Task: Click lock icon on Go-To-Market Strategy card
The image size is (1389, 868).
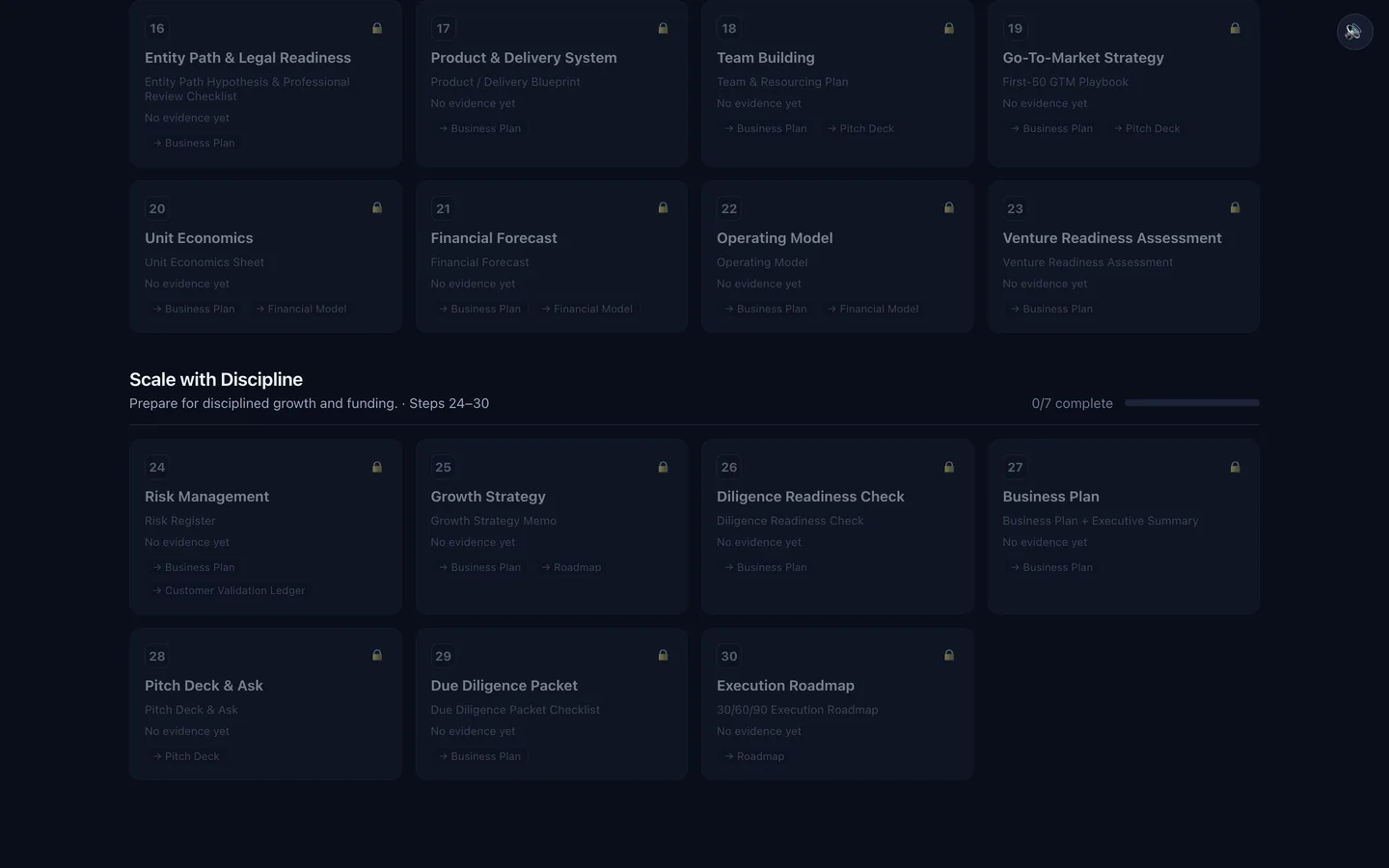Action: coord(1235,28)
